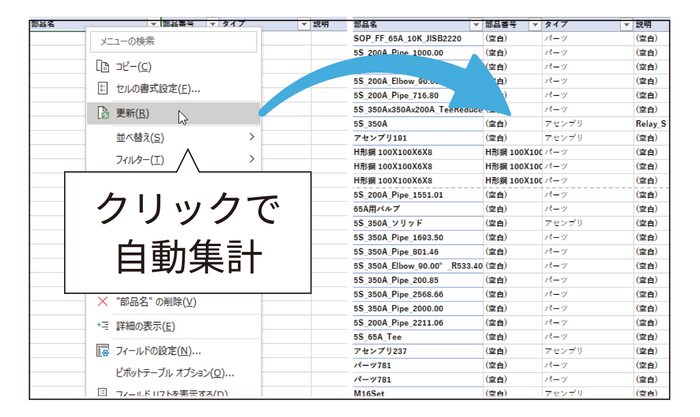Open 部品名 filter dropdown in left table
Viewport: 700px width, 417px height.
[x=152, y=23]
